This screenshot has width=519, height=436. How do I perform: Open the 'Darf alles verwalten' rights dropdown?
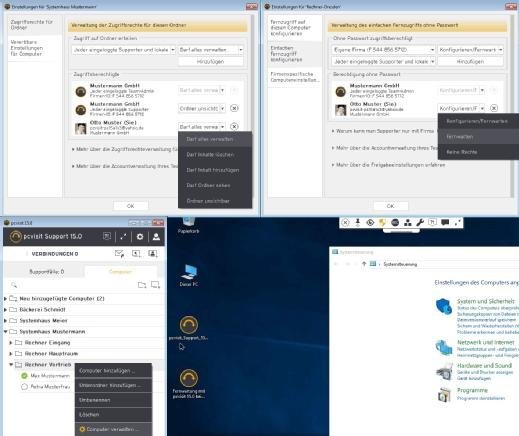pyautogui.click(x=211, y=50)
